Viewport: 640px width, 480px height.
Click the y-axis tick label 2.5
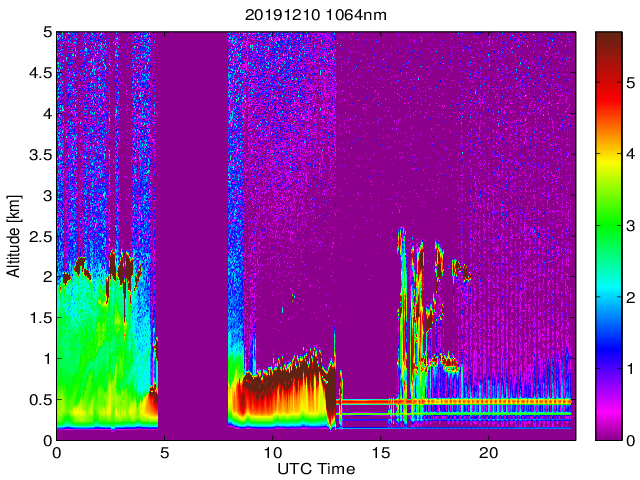[41, 237]
